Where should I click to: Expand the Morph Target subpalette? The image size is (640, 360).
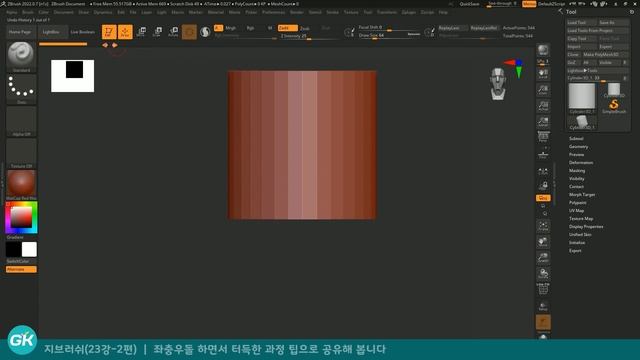click(582, 195)
